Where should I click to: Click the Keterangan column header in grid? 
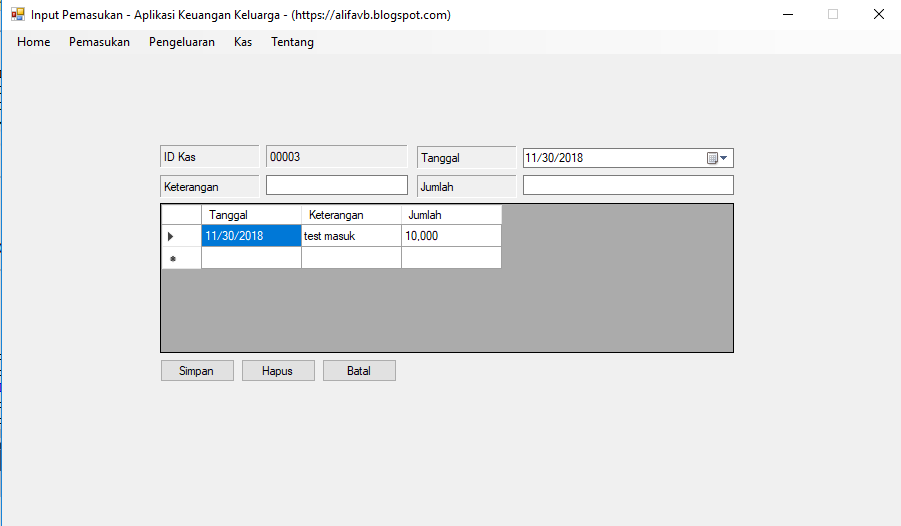coord(351,215)
